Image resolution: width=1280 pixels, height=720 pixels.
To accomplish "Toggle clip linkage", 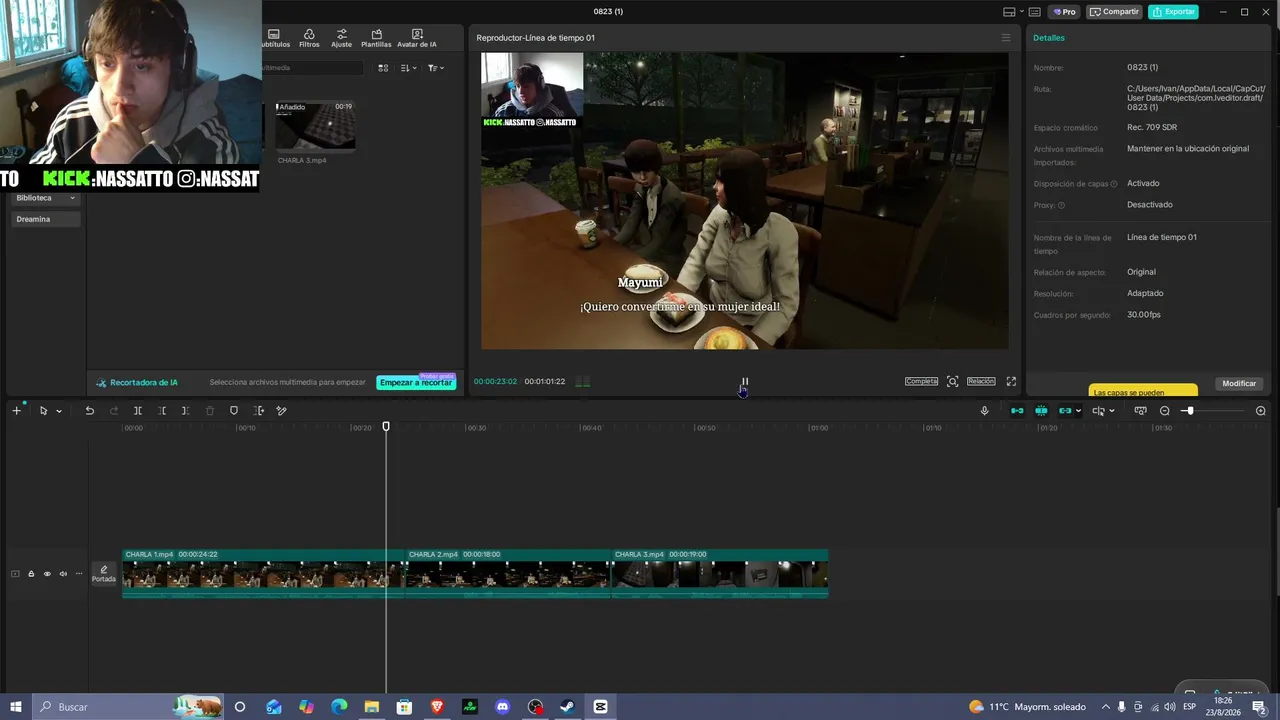I will coord(1065,411).
